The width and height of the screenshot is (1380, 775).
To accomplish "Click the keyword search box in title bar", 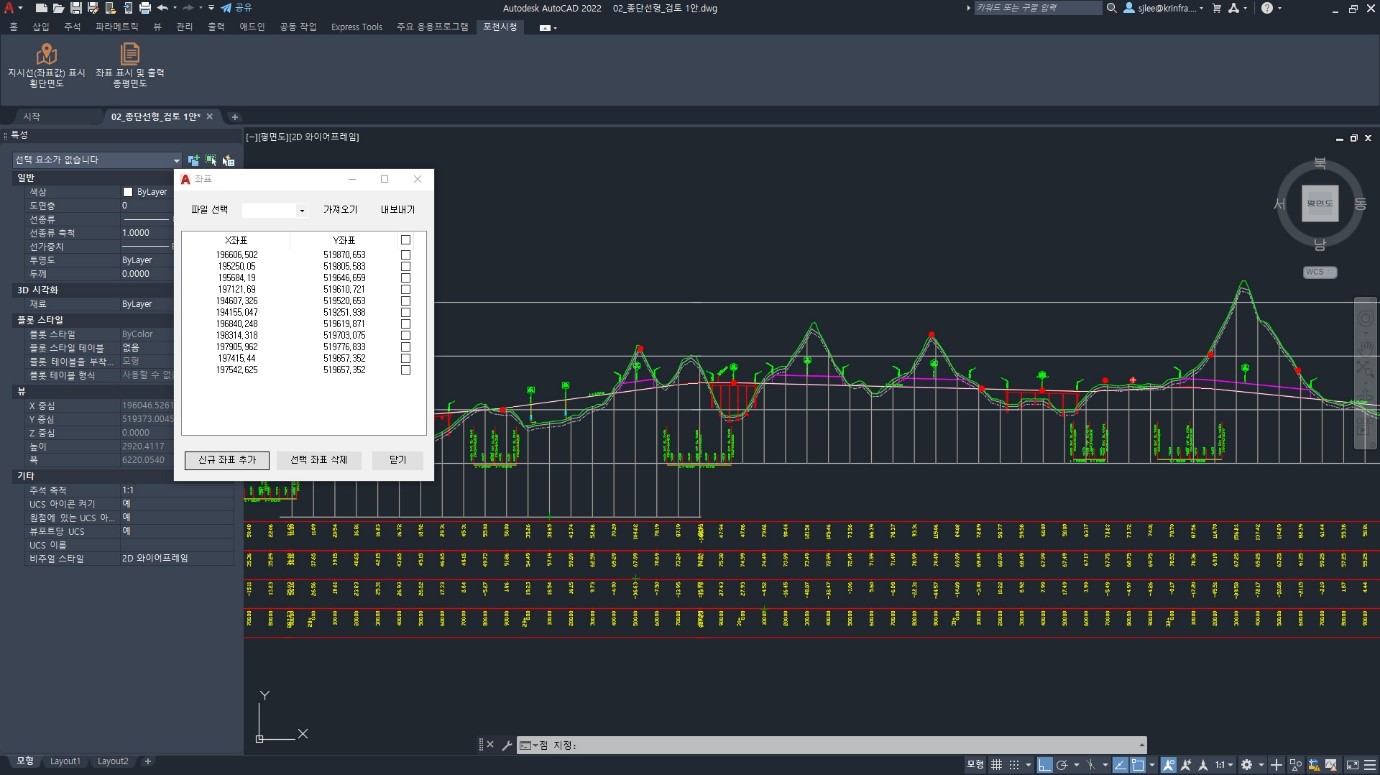I will [x=1038, y=8].
